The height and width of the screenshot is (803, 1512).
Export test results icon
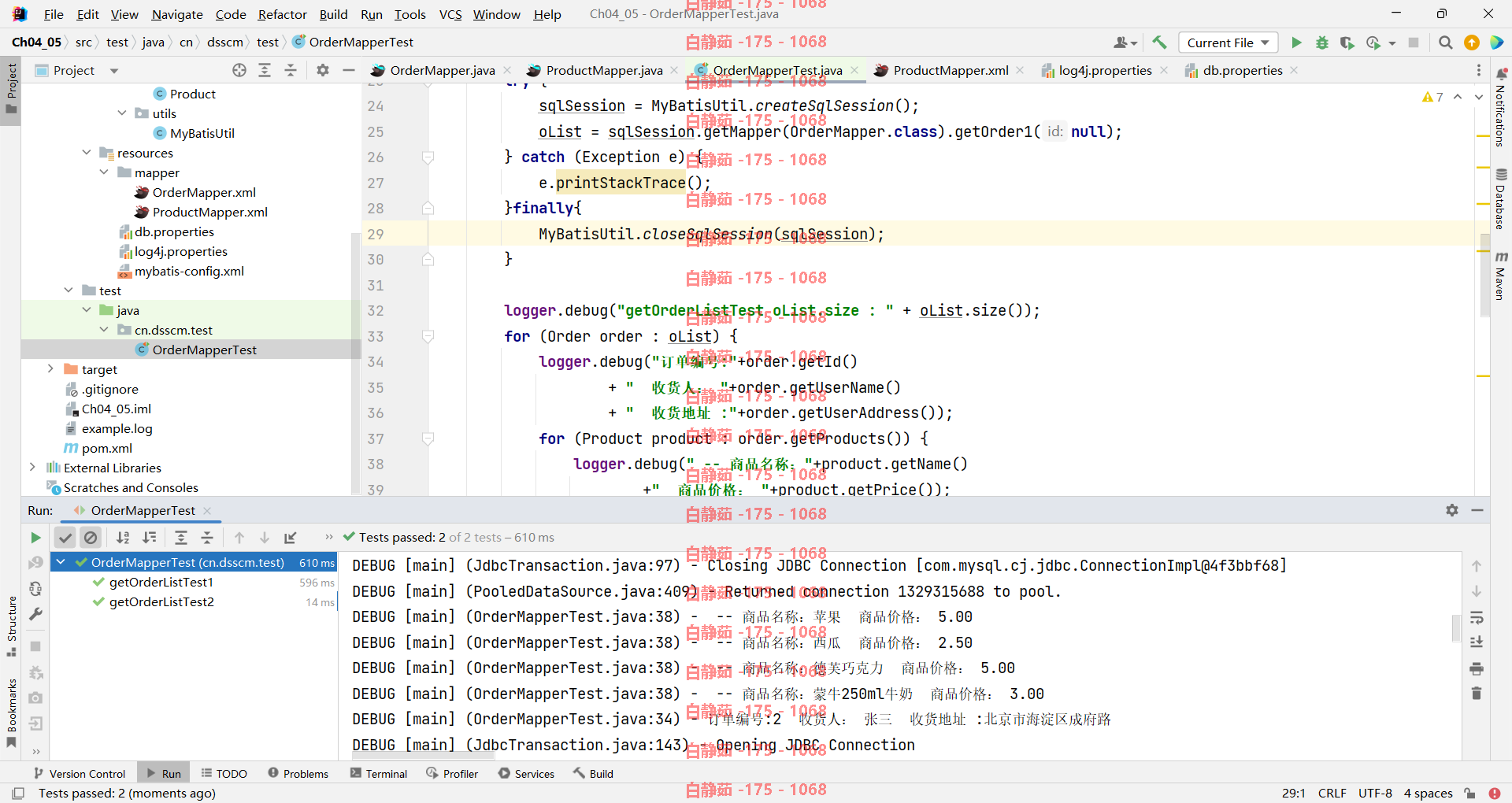tap(291, 538)
